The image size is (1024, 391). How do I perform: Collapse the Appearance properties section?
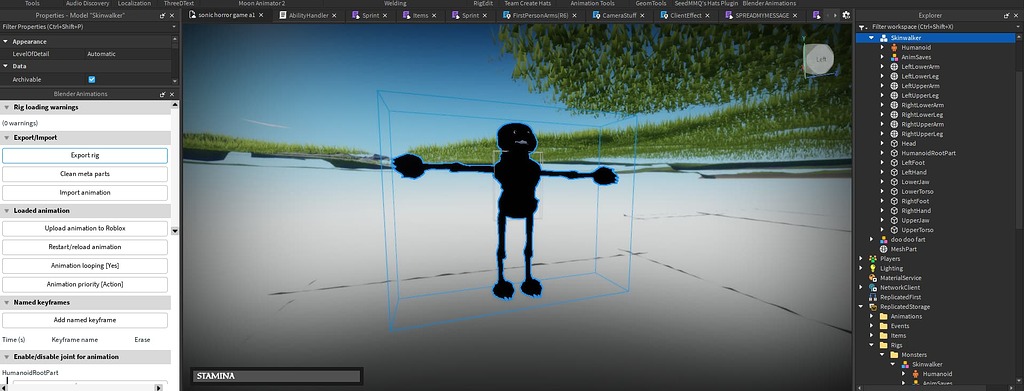pos(6,42)
